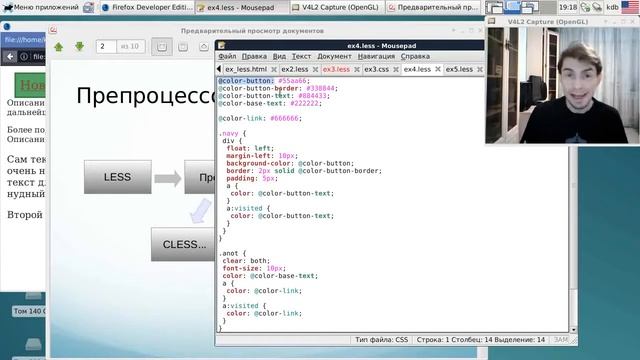Image resolution: width=640 pixels, height=360 pixels.
Task: Click the Firefox window globe icon
Action: pyautogui.click(x=7, y=27)
